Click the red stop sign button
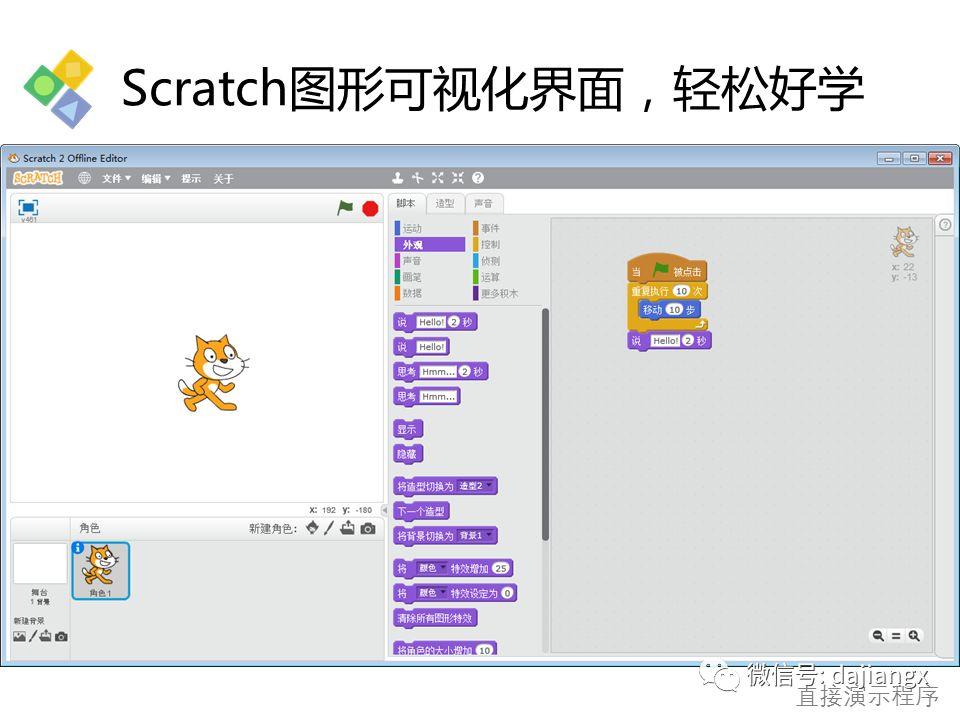The image size is (960, 720). (370, 209)
